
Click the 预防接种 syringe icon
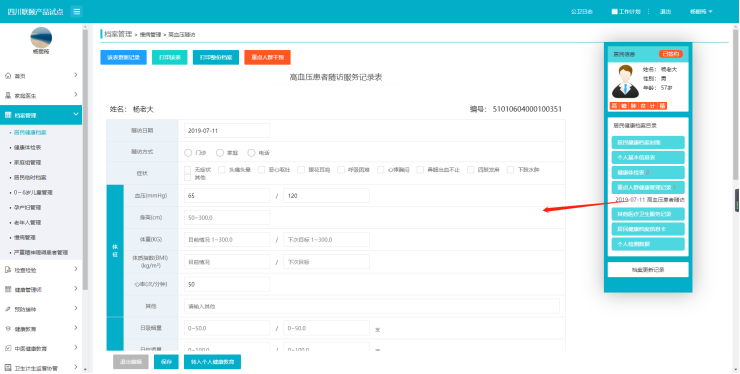click(x=8, y=309)
